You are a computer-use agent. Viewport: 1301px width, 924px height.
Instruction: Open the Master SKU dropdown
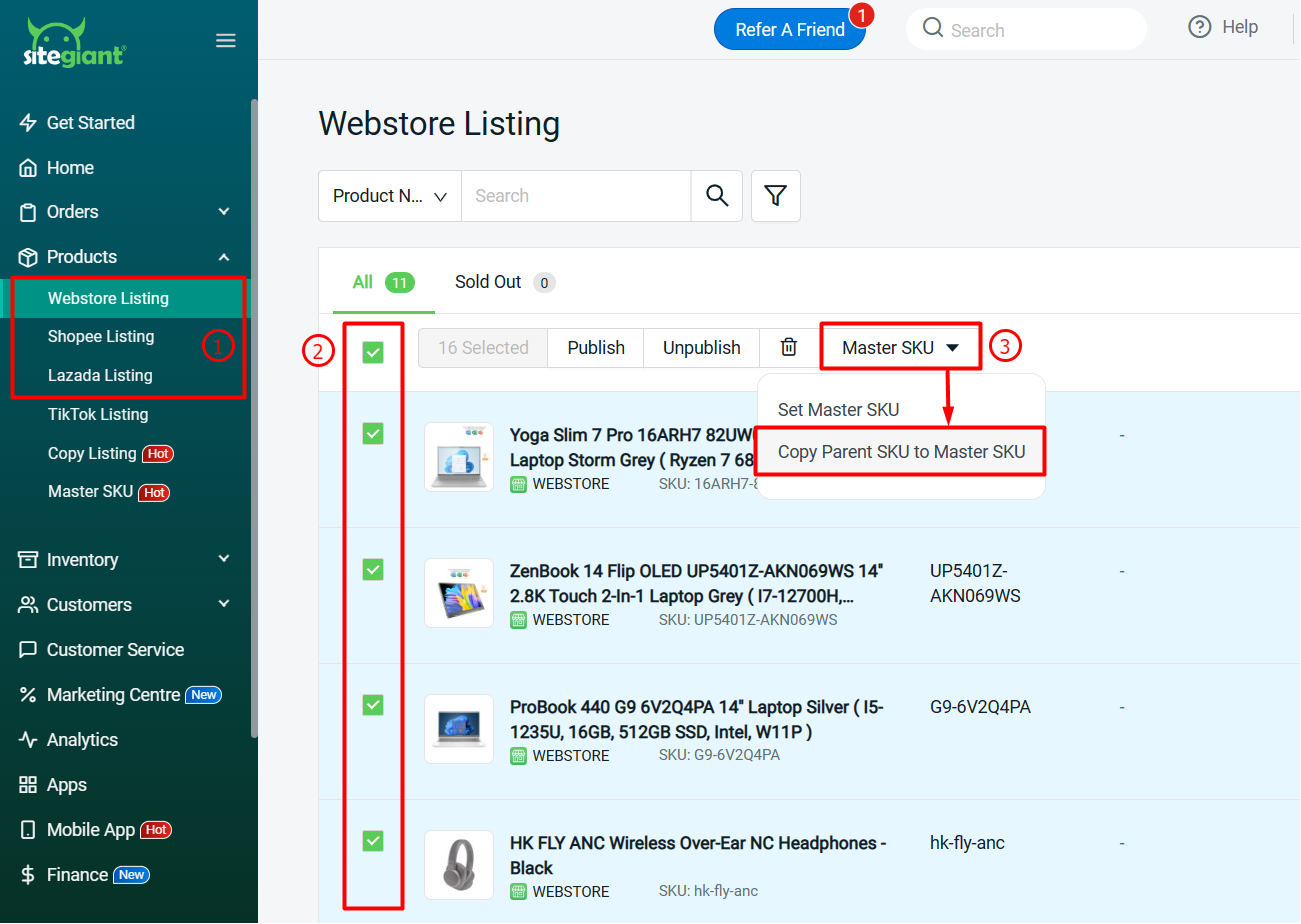900,347
